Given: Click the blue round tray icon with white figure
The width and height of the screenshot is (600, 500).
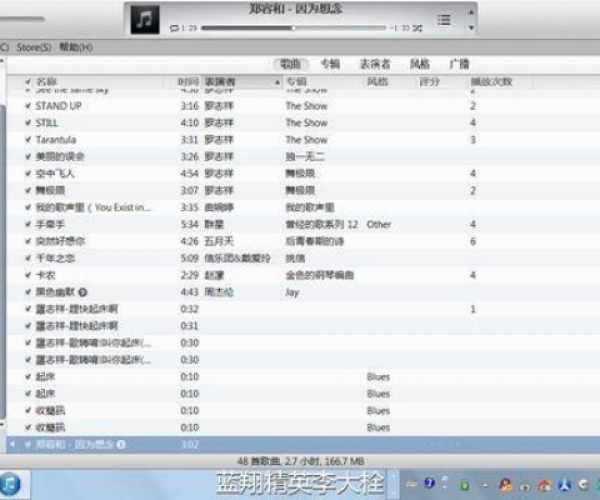Looking at the screenshot, I should click(565, 485).
